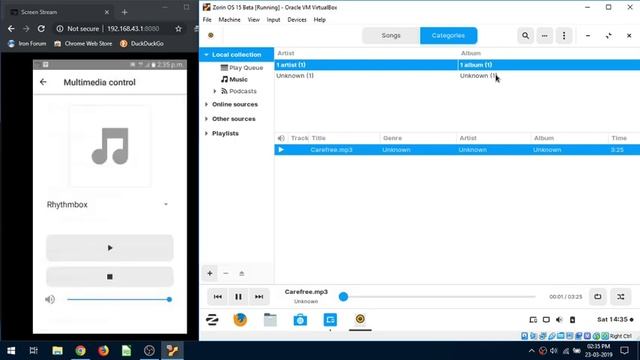This screenshot has height=360, width=640.
Task: Select 1 artist (1) row
Action: pyautogui.click(x=366, y=65)
